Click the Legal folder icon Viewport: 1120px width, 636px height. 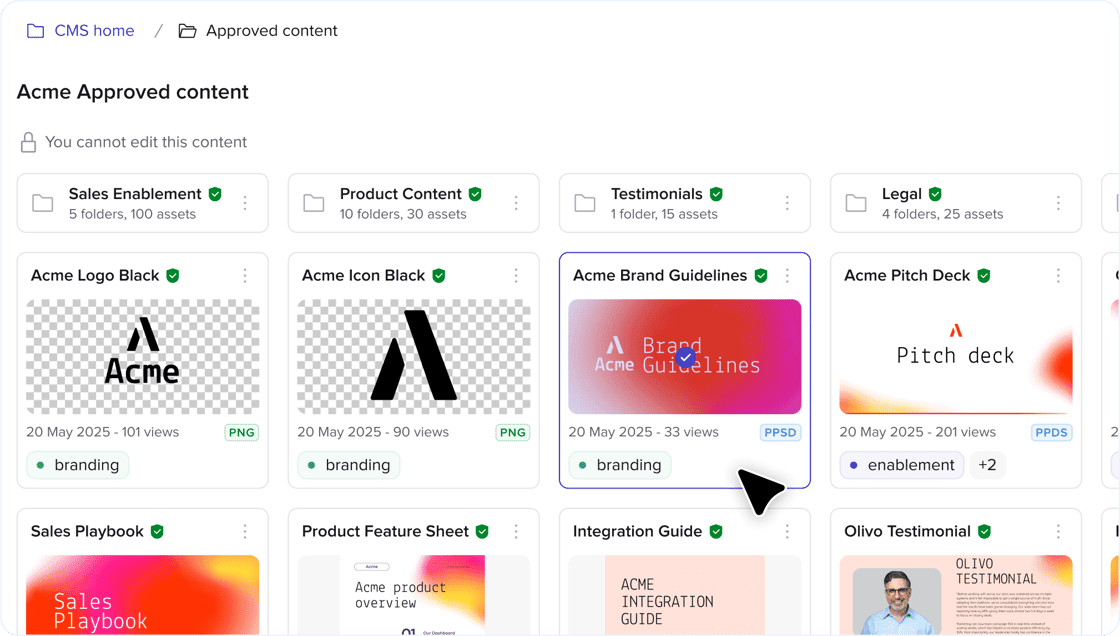point(856,203)
